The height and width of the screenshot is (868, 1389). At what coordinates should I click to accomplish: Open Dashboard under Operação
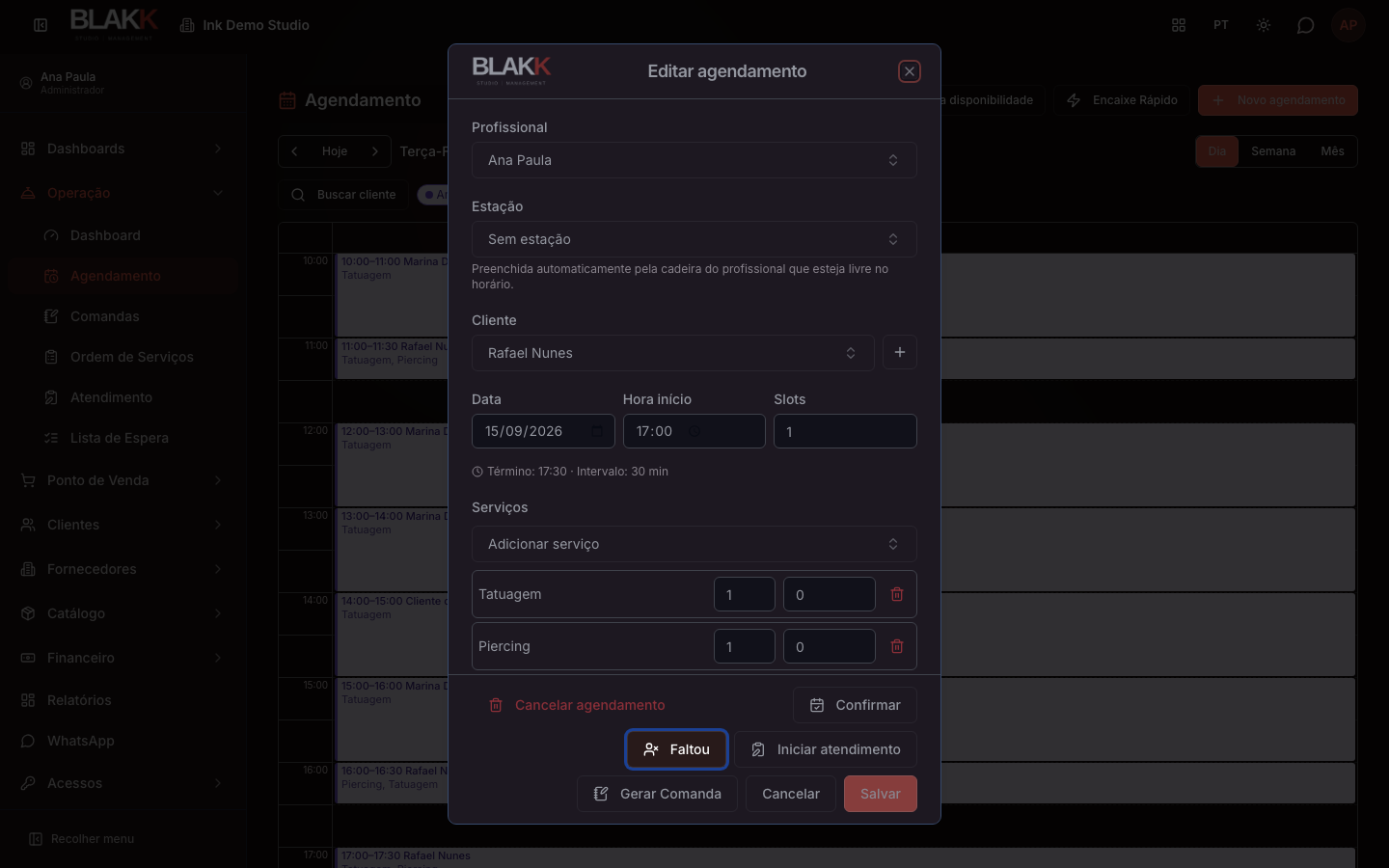pyautogui.click(x=133, y=235)
